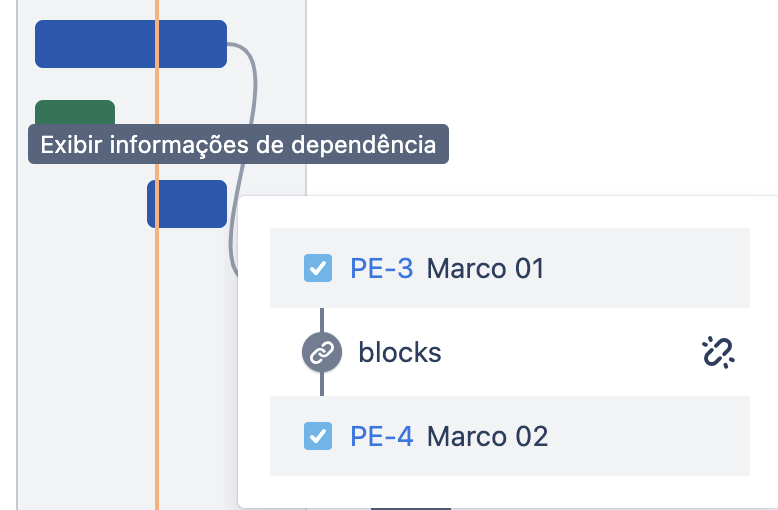778x510 pixels.
Task: Select the shorter blue roadmap bar
Action: pyautogui.click(x=187, y=204)
